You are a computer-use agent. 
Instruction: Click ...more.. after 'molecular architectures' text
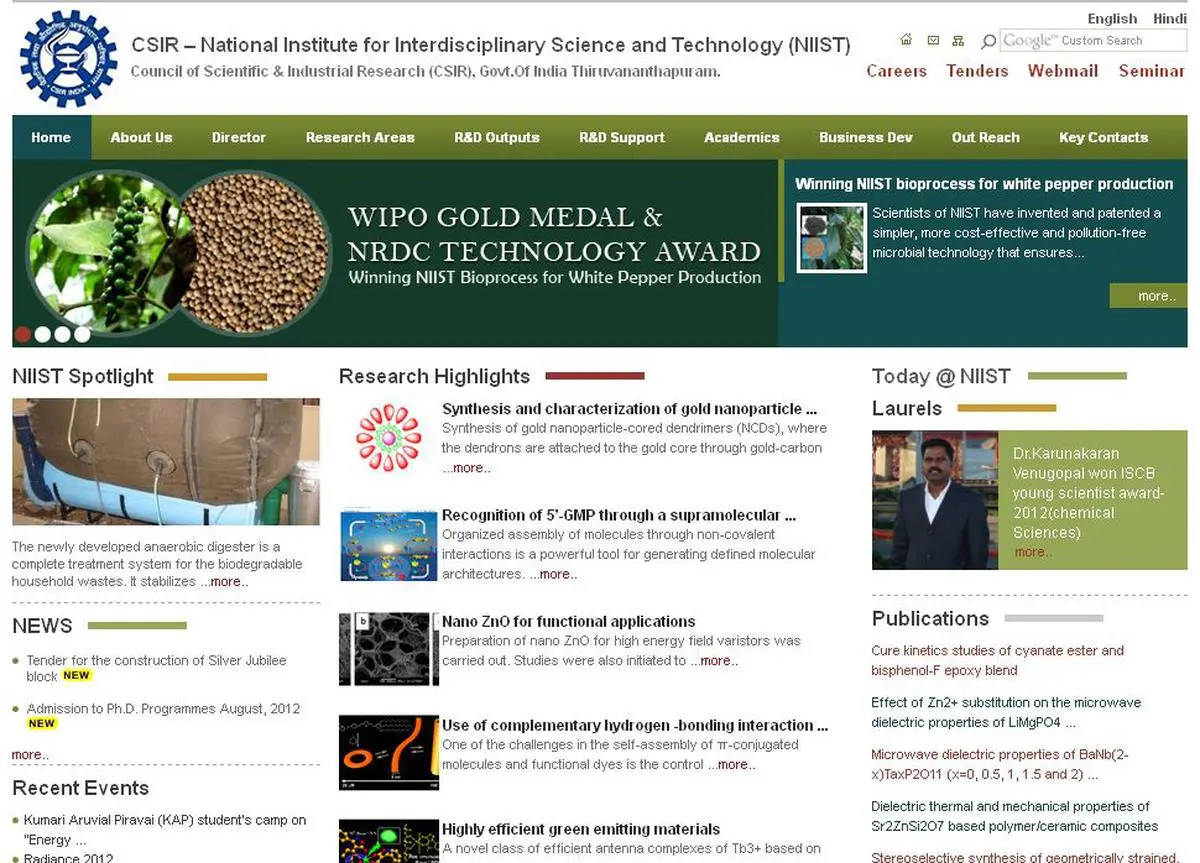pos(554,574)
